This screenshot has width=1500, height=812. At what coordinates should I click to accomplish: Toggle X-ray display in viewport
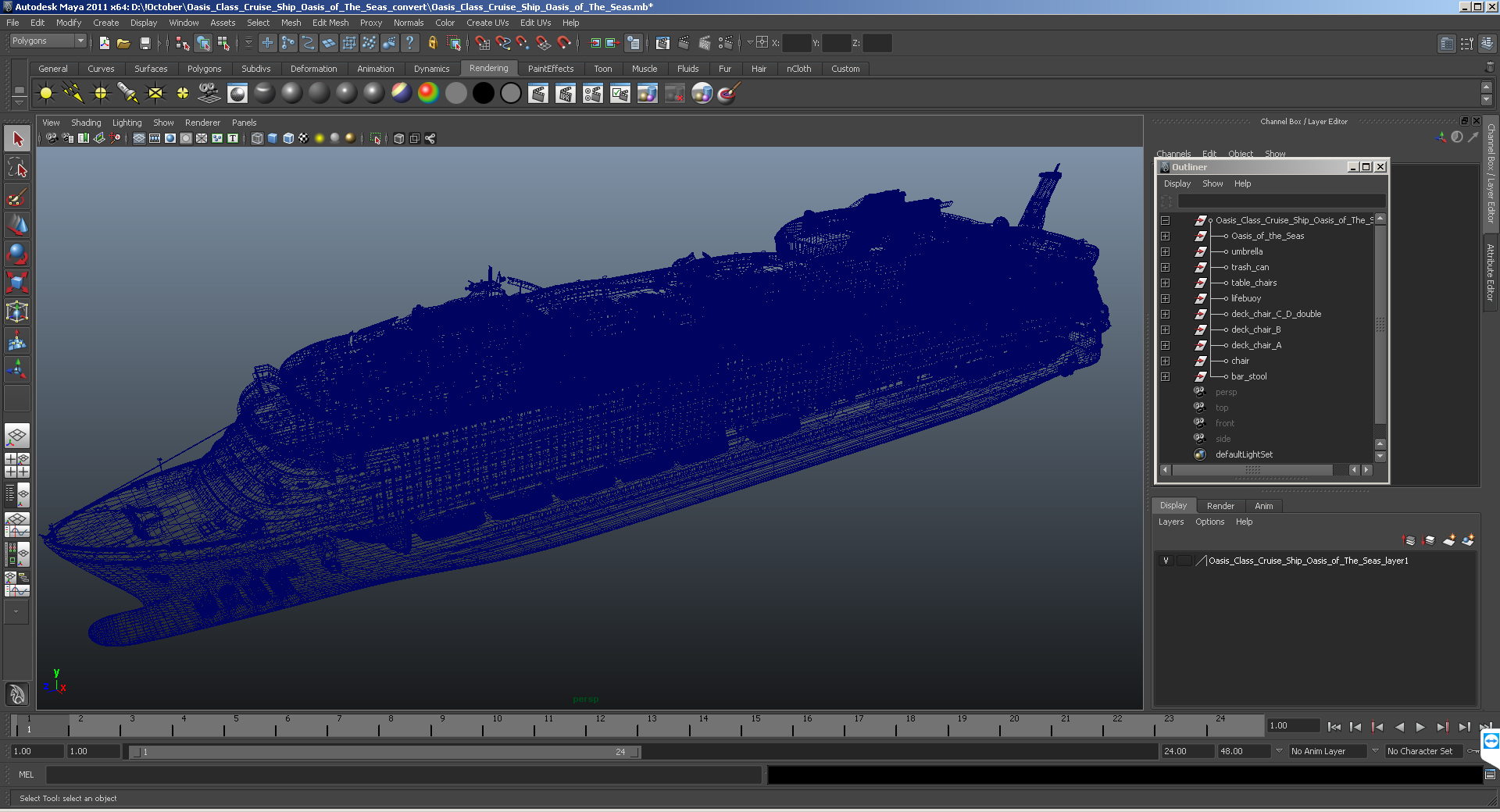coord(399,138)
